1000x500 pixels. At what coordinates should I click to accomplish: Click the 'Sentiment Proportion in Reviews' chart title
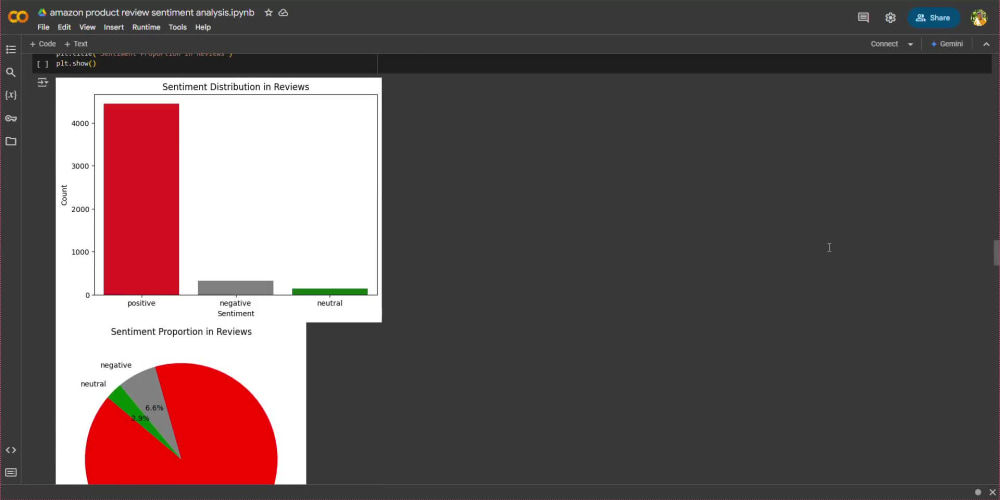[x=181, y=332]
